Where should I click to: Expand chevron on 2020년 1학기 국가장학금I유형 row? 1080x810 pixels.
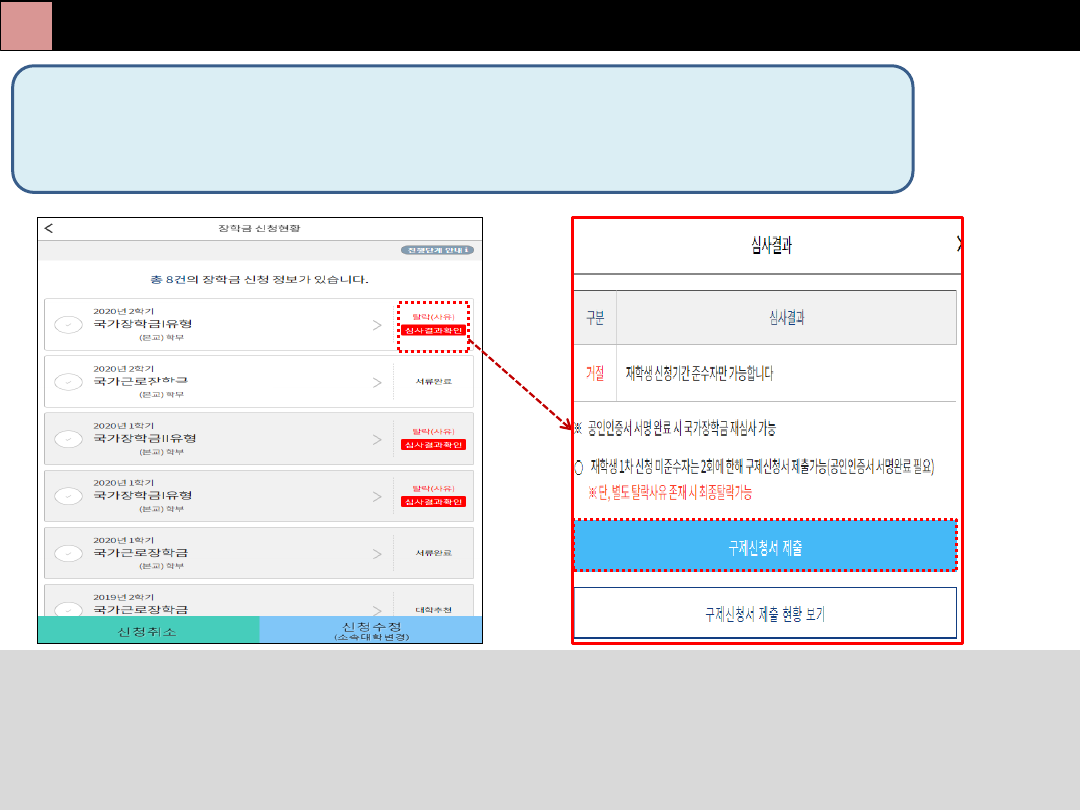pos(377,496)
